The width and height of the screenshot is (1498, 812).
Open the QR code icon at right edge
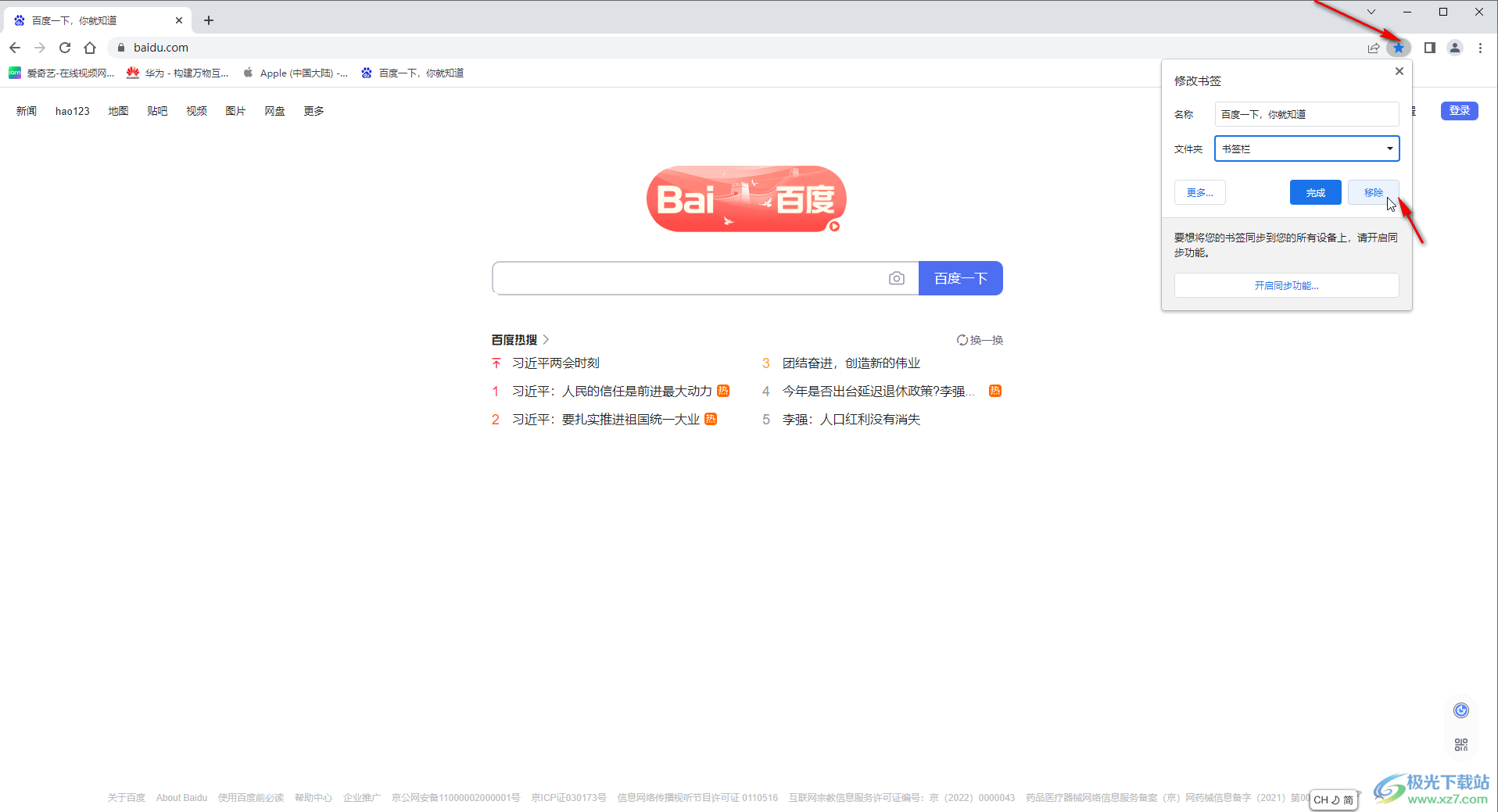click(1461, 745)
